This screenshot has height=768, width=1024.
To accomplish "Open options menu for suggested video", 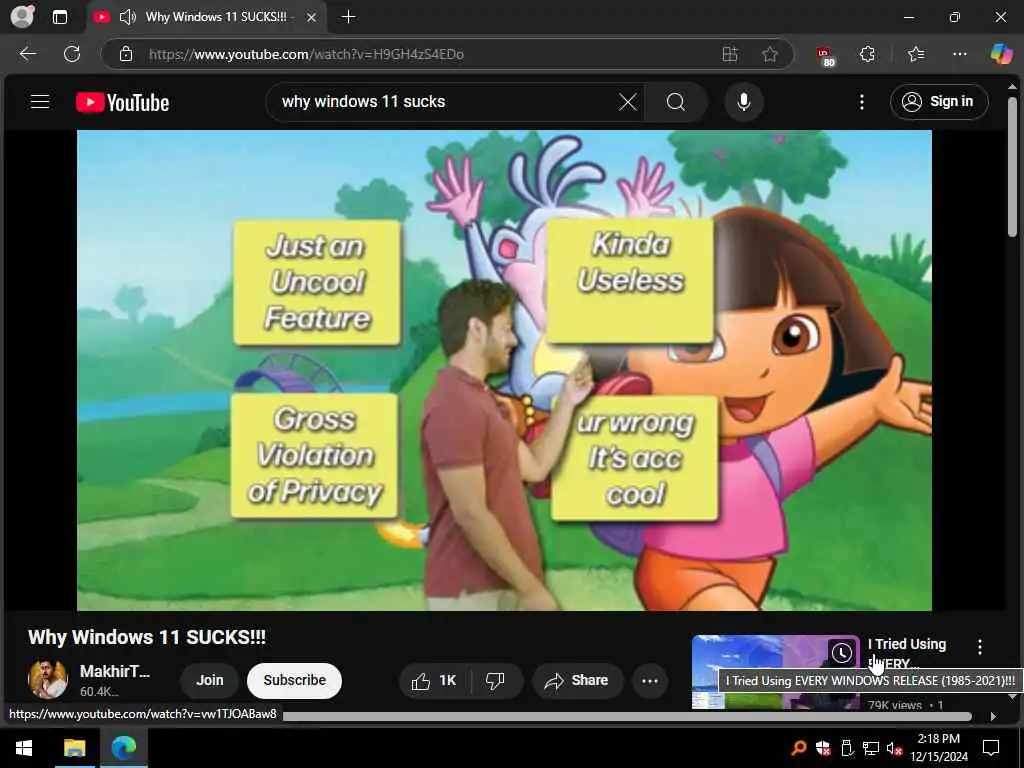I will click(980, 647).
